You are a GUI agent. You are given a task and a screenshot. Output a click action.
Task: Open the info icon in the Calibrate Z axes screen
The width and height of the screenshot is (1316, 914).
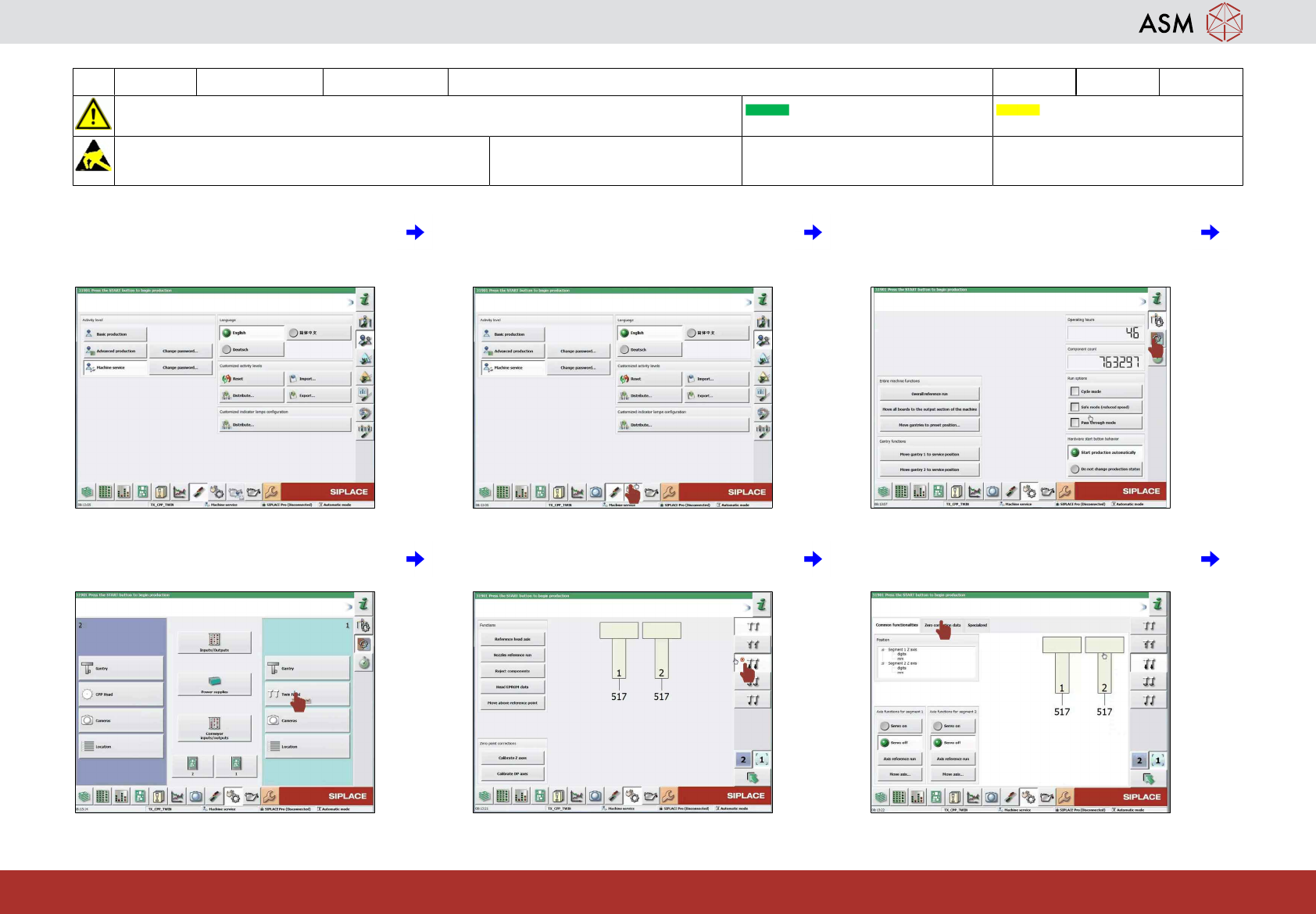click(761, 604)
